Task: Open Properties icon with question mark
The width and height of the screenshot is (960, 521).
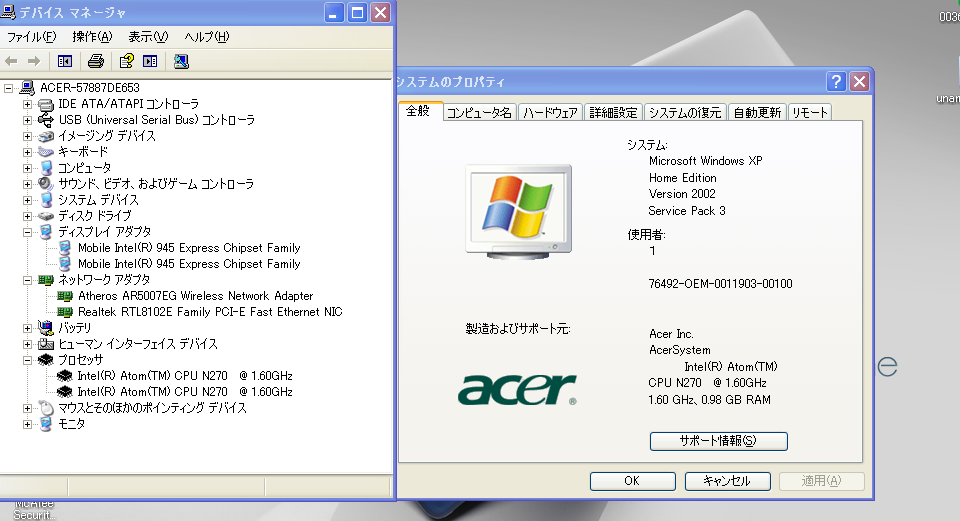Action: [127, 61]
